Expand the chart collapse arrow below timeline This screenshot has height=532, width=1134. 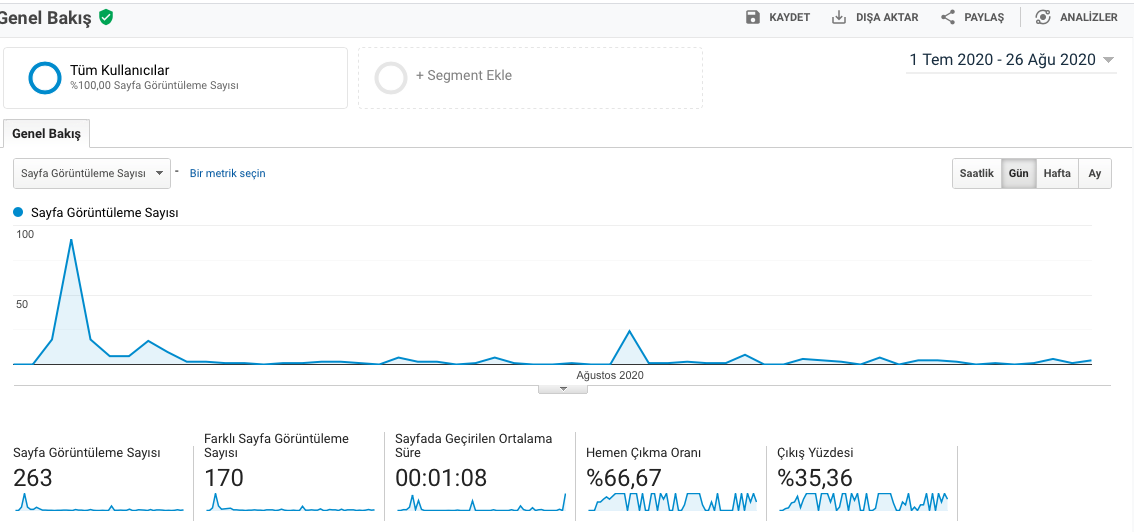[x=563, y=390]
